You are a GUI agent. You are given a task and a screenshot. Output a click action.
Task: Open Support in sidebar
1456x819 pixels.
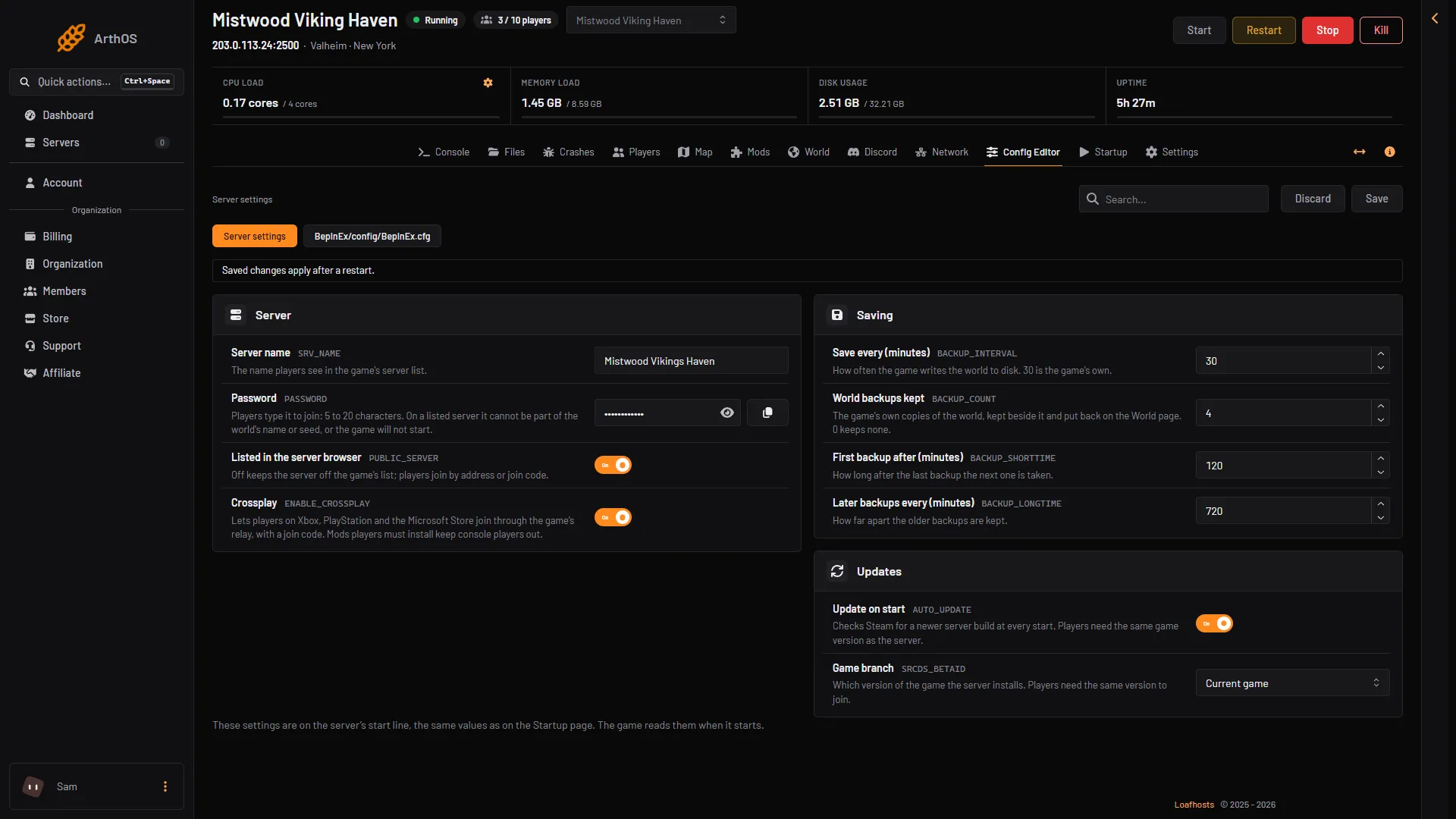(96, 346)
